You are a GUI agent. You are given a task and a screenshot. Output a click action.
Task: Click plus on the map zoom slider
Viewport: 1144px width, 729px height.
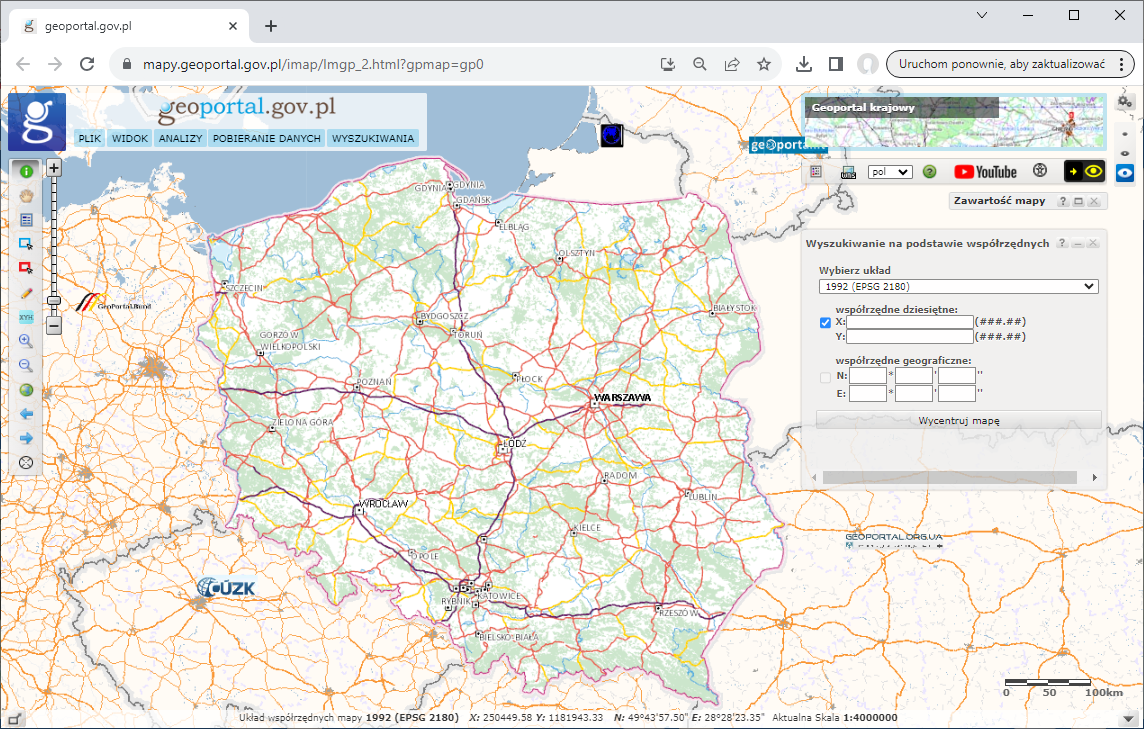click(x=54, y=168)
